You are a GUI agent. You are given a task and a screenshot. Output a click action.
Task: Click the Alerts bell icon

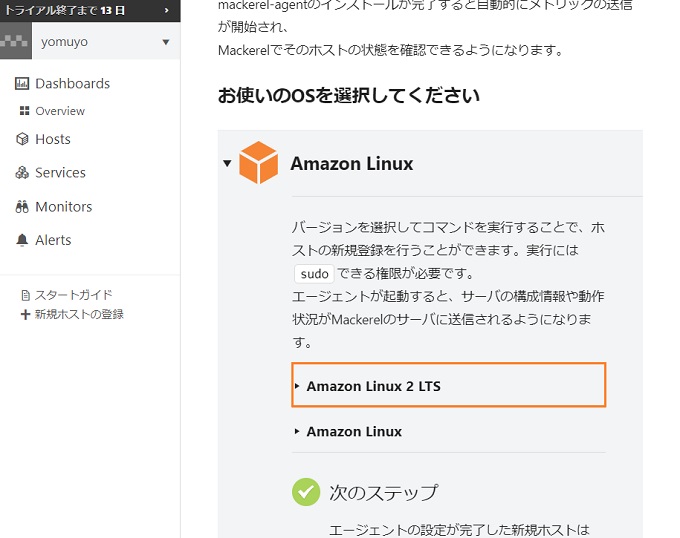click(x=22, y=240)
